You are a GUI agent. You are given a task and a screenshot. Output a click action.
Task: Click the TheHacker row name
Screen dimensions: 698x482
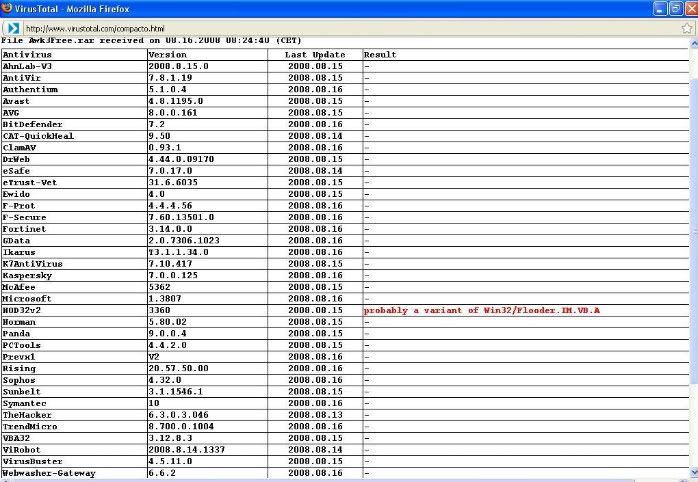pos(27,415)
